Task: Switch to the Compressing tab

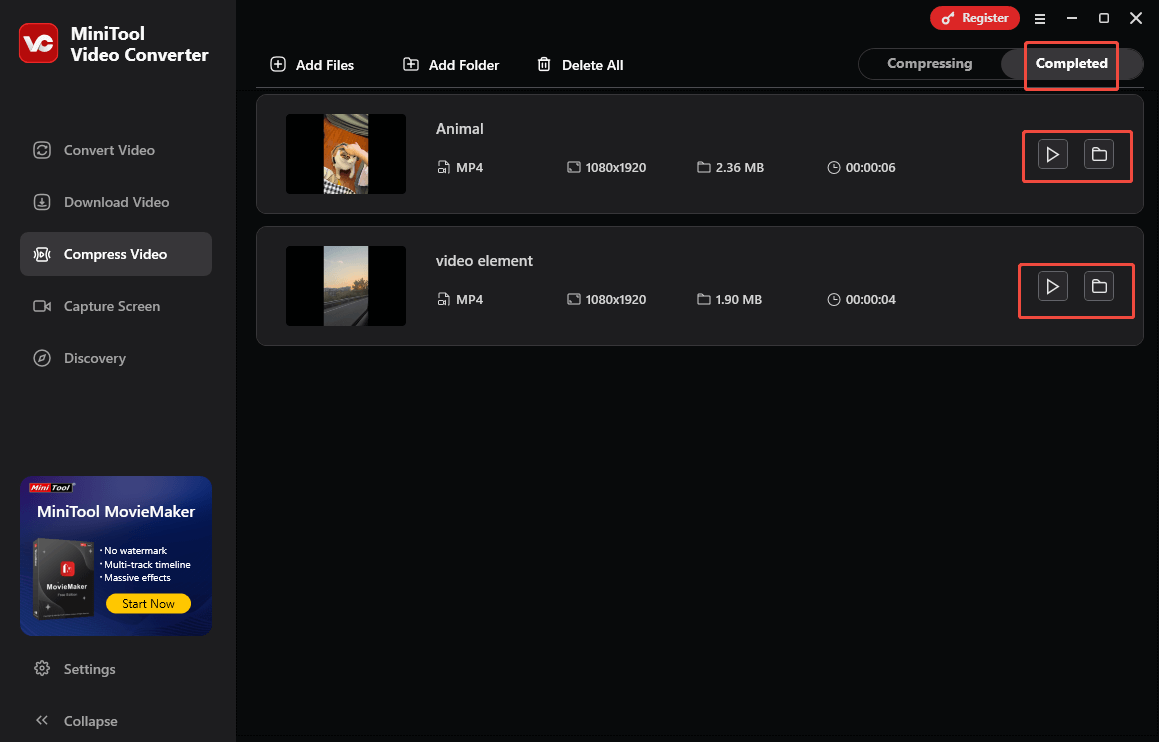Action: (930, 63)
